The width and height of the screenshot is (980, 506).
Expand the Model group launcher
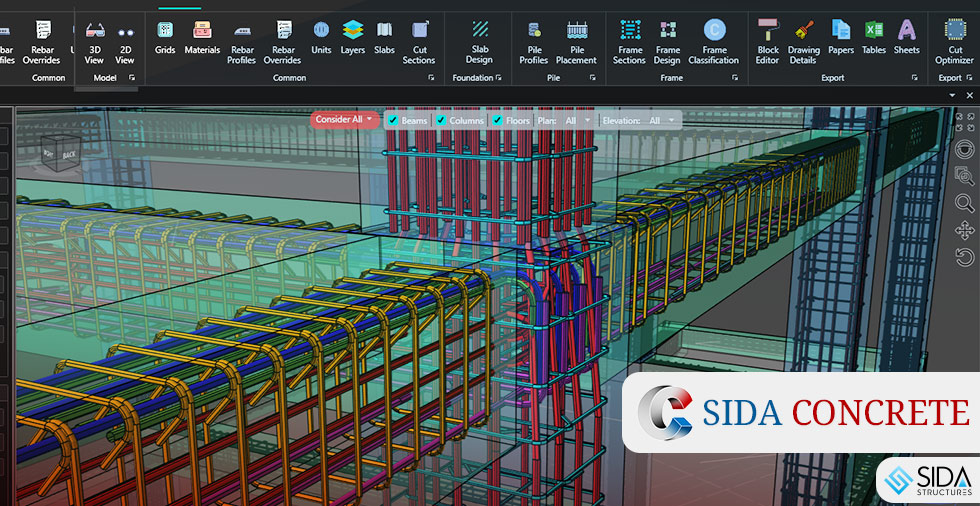click(132, 77)
